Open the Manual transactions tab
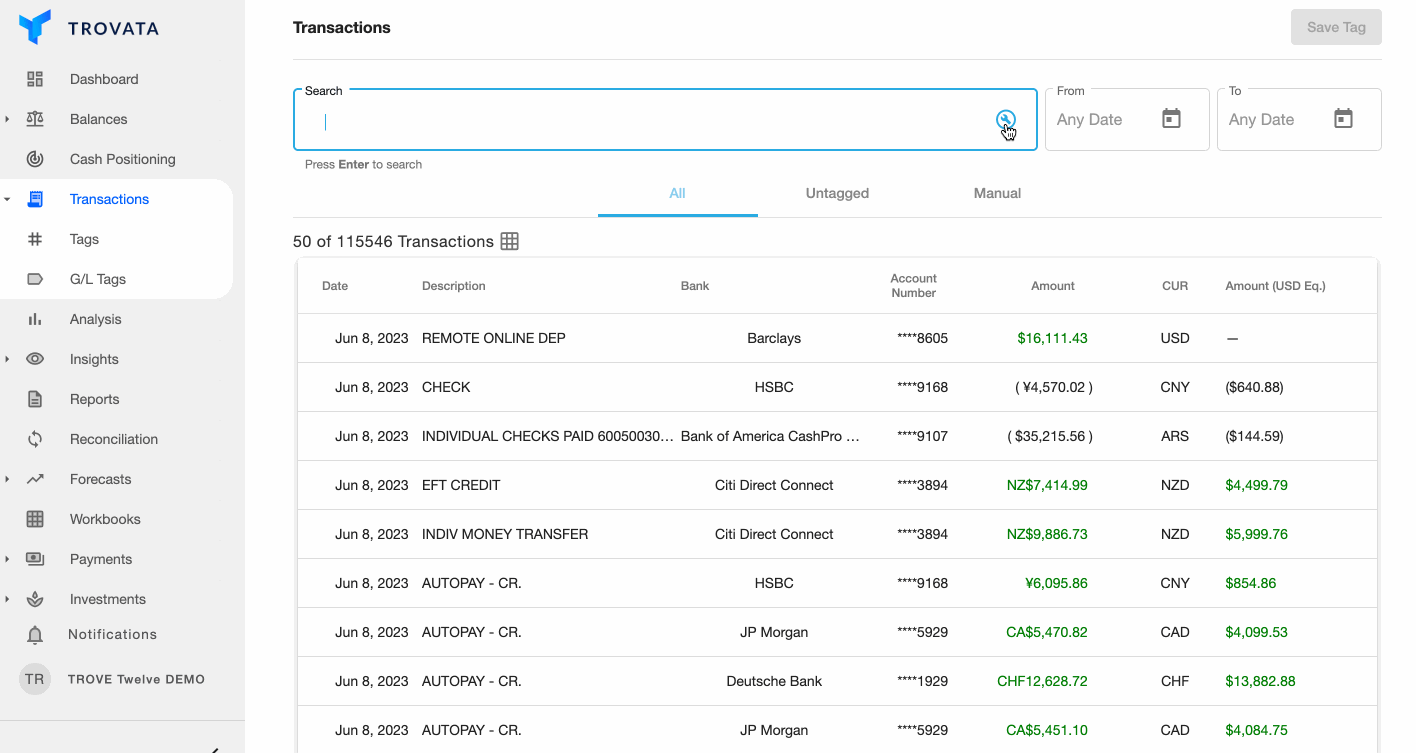The height and width of the screenshot is (753, 1416). coord(997,193)
